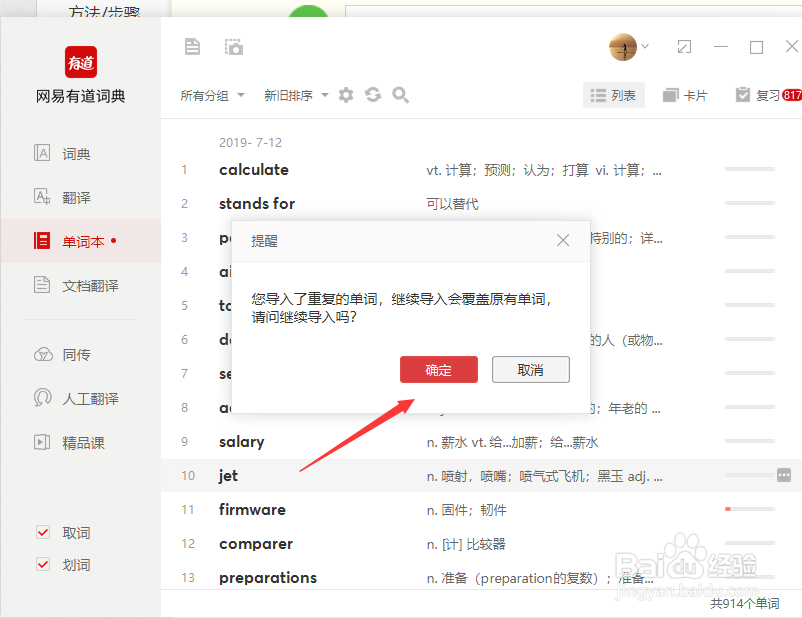Open the 同传 simultaneous interpretation feature
802x618 pixels.
(x=60, y=353)
